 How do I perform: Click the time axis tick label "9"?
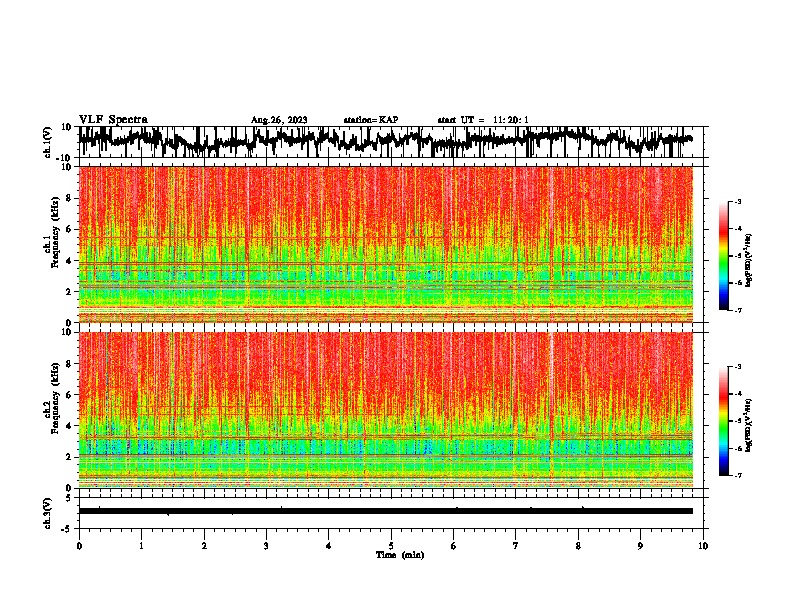(x=640, y=546)
